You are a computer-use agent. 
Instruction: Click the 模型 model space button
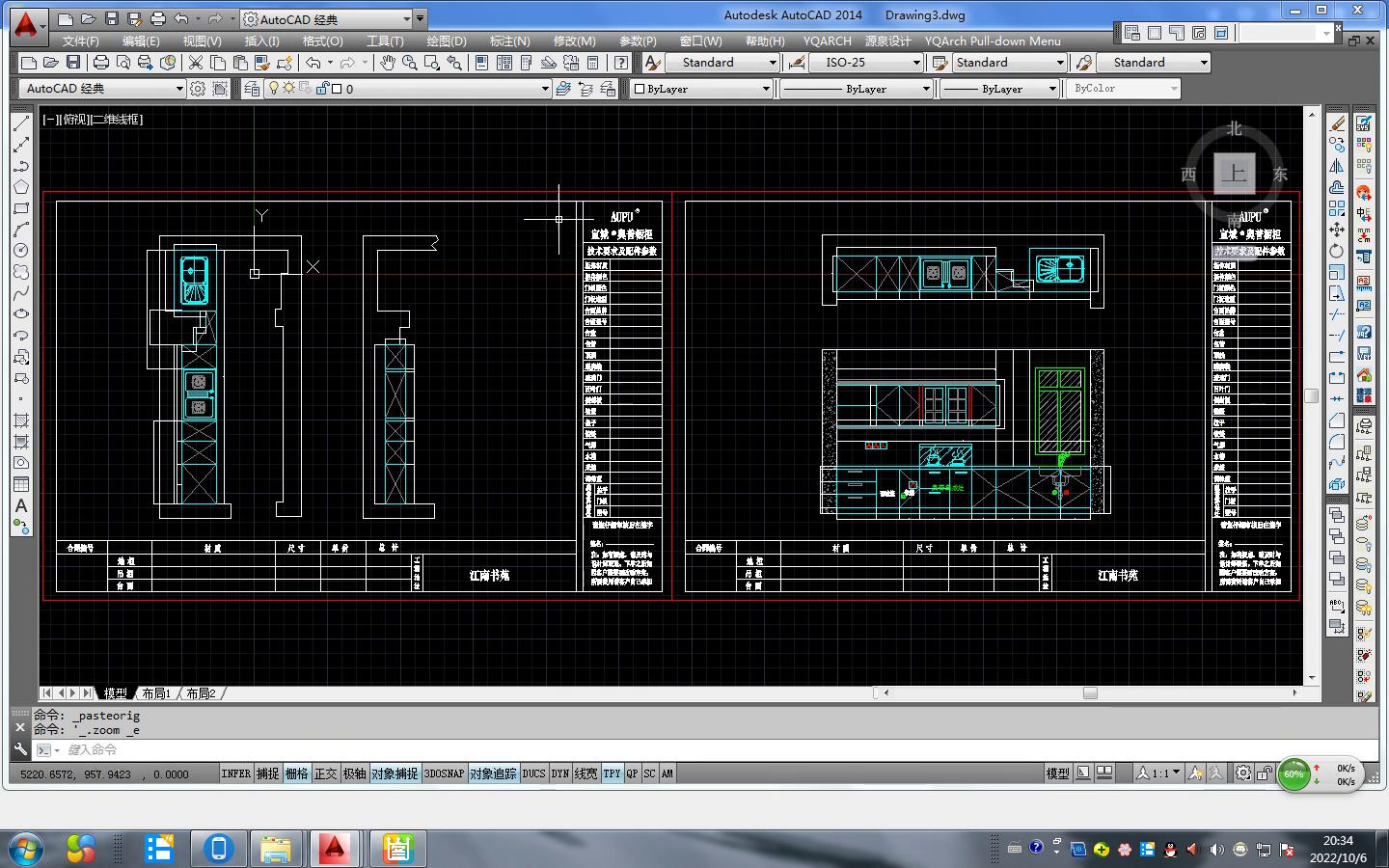tap(1057, 773)
